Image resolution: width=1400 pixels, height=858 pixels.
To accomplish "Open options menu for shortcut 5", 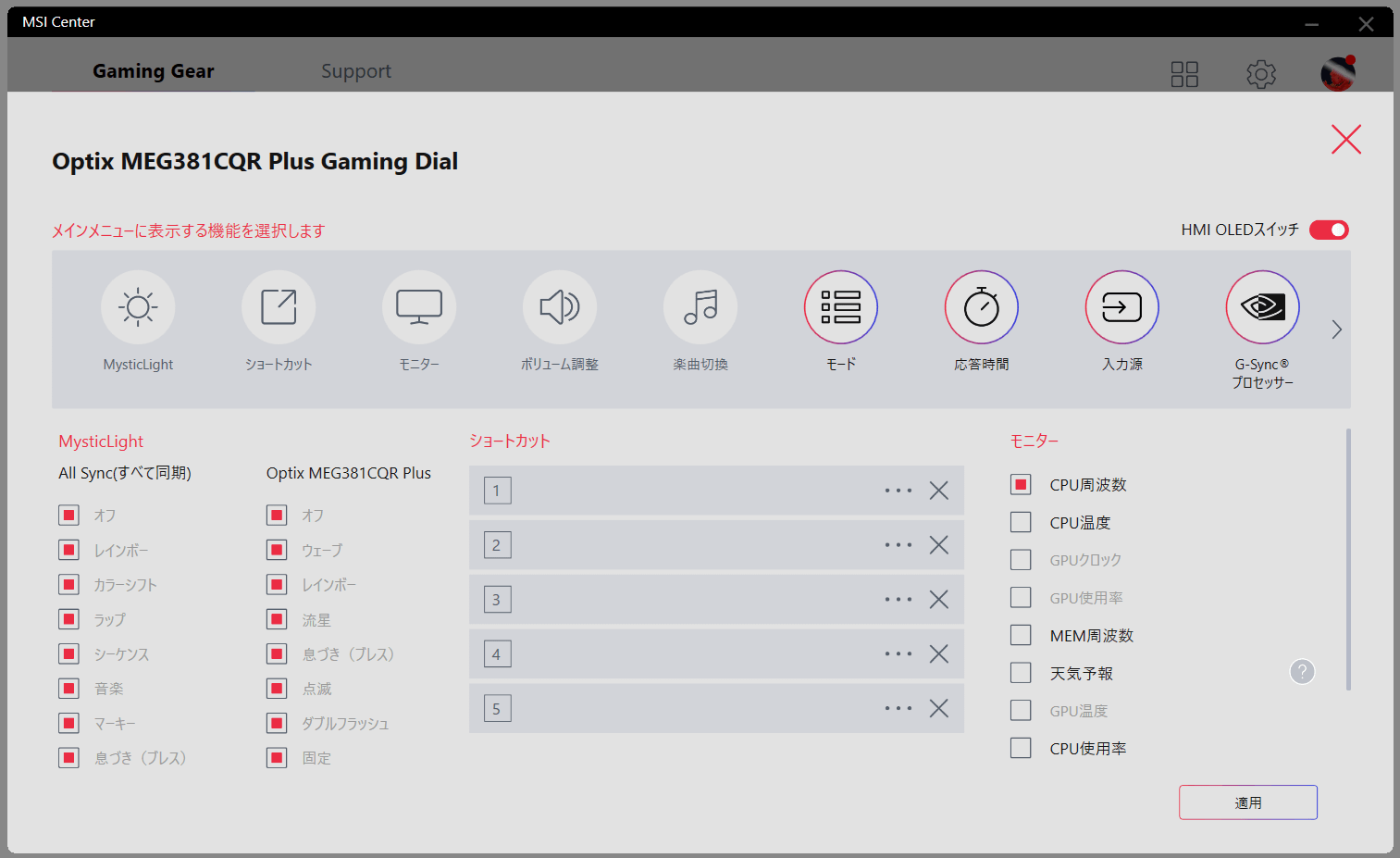I will pyautogui.click(x=898, y=709).
